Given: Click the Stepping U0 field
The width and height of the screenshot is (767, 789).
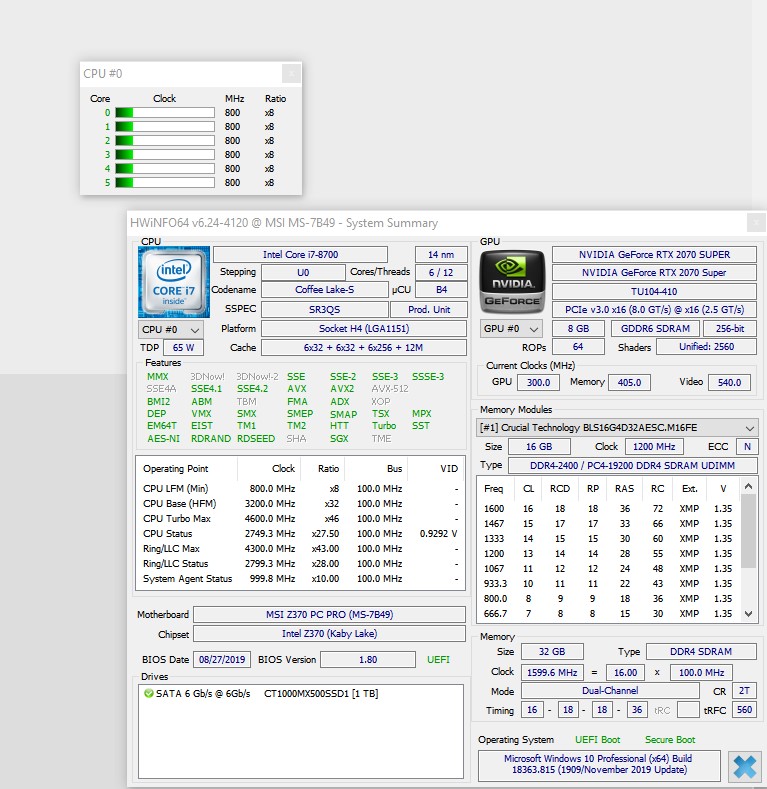Looking at the screenshot, I should 303,273.
